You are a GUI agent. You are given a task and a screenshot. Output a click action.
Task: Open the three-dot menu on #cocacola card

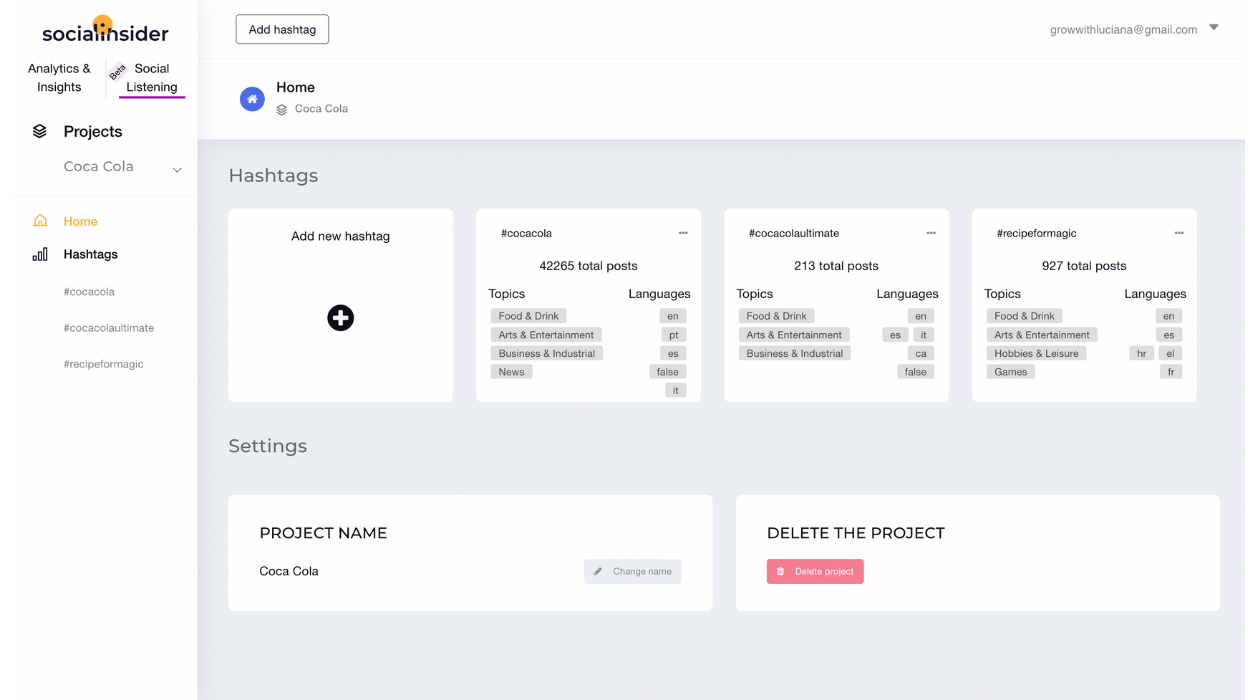pyautogui.click(x=683, y=233)
